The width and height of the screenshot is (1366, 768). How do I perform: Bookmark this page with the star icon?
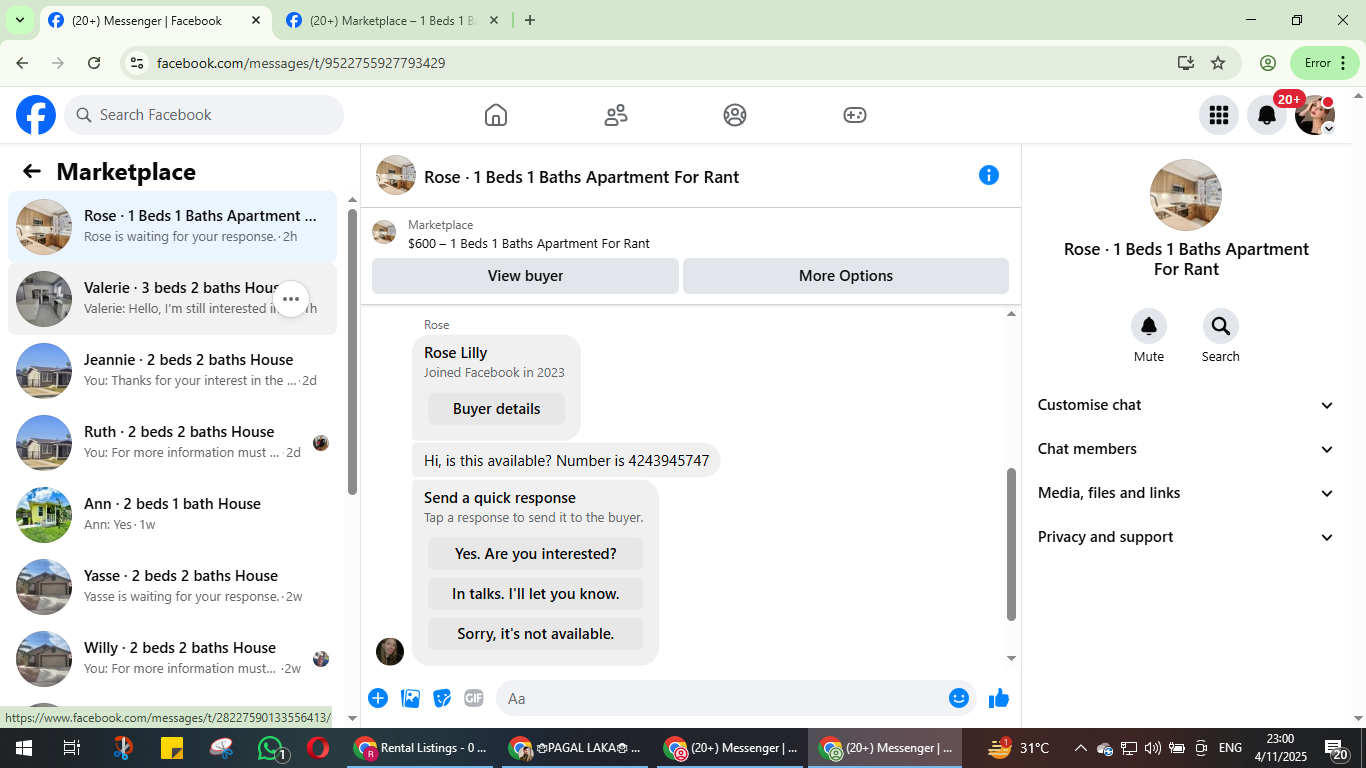click(x=1218, y=63)
